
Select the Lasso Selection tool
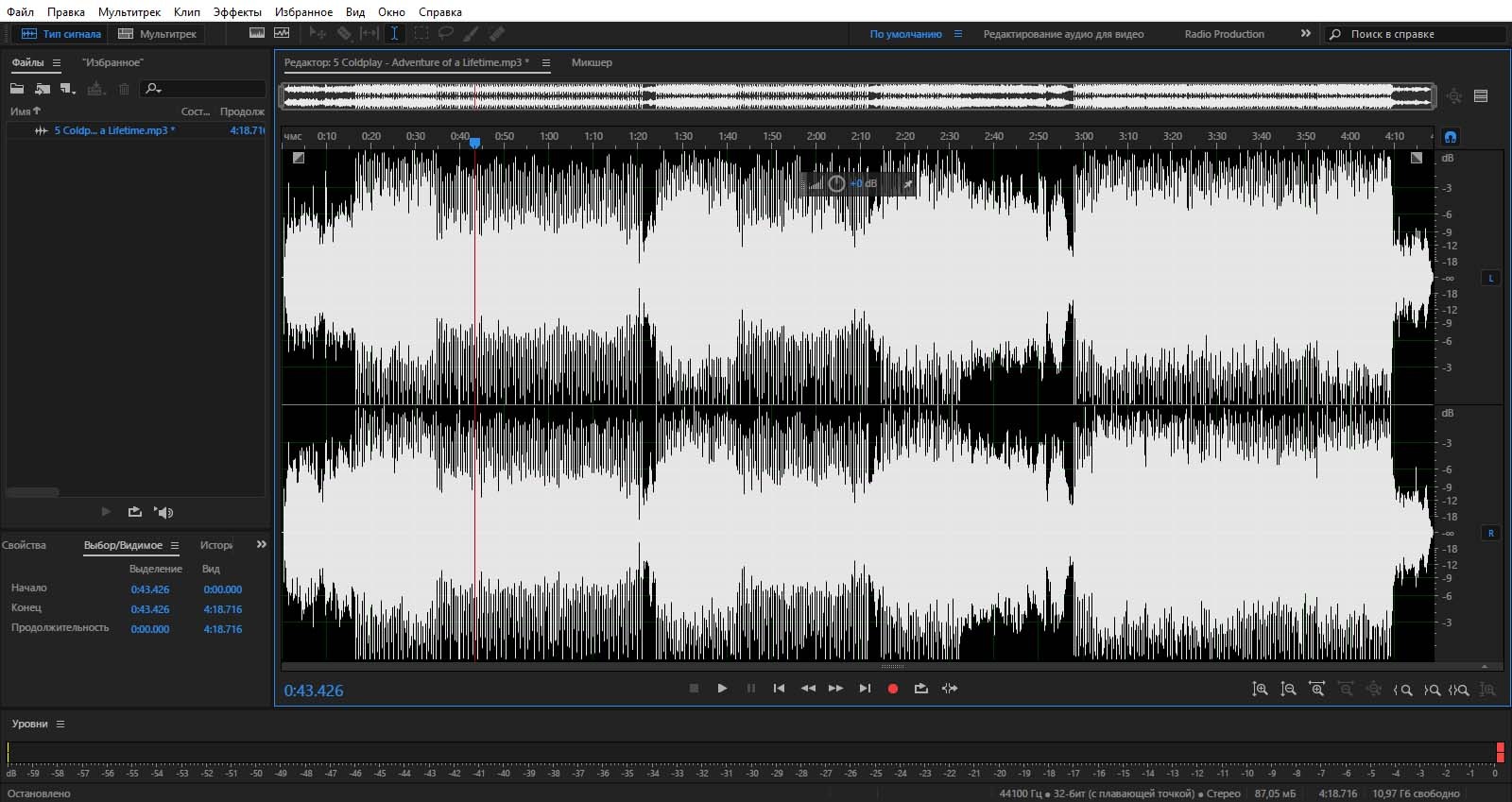(x=445, y=33)
